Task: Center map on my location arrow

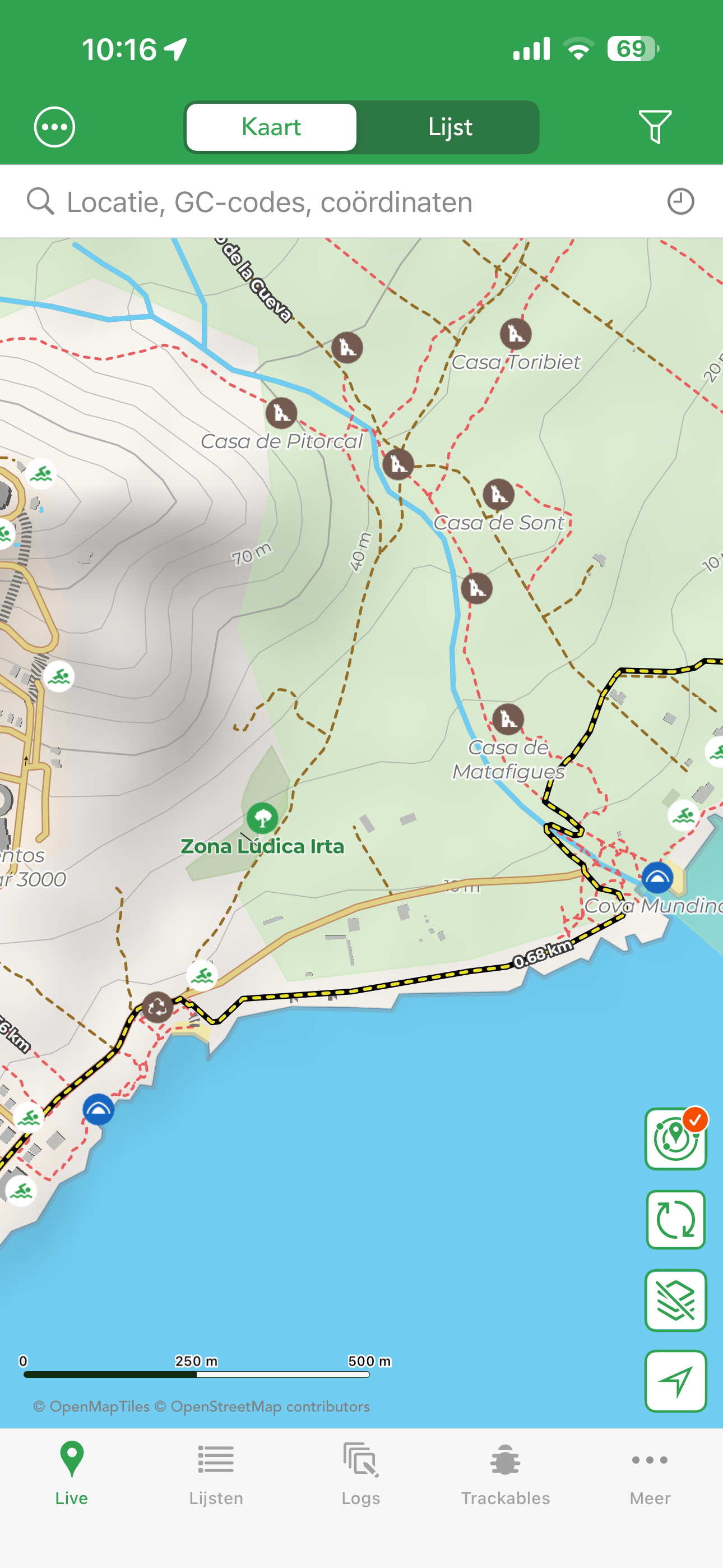Action: (x=675, y=1381)
